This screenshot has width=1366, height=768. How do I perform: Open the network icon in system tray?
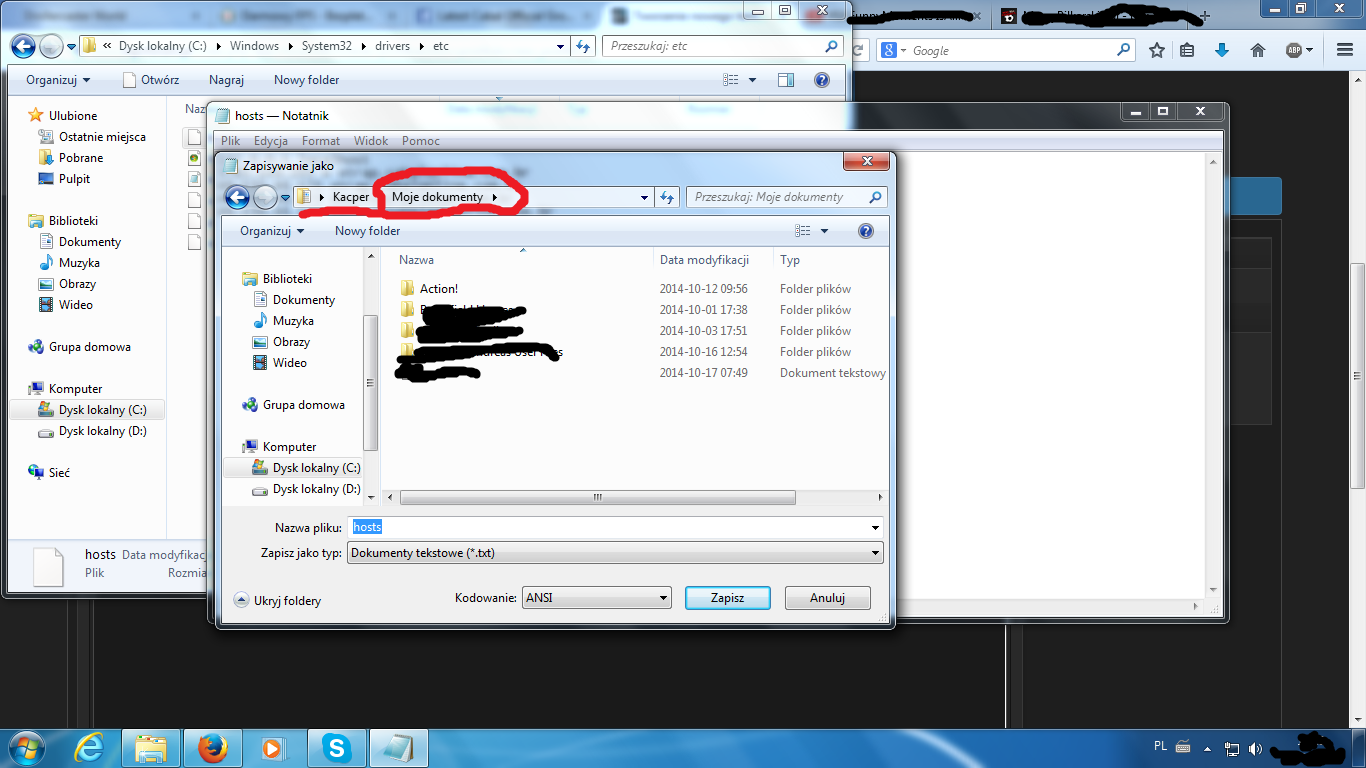(1233, 748)
